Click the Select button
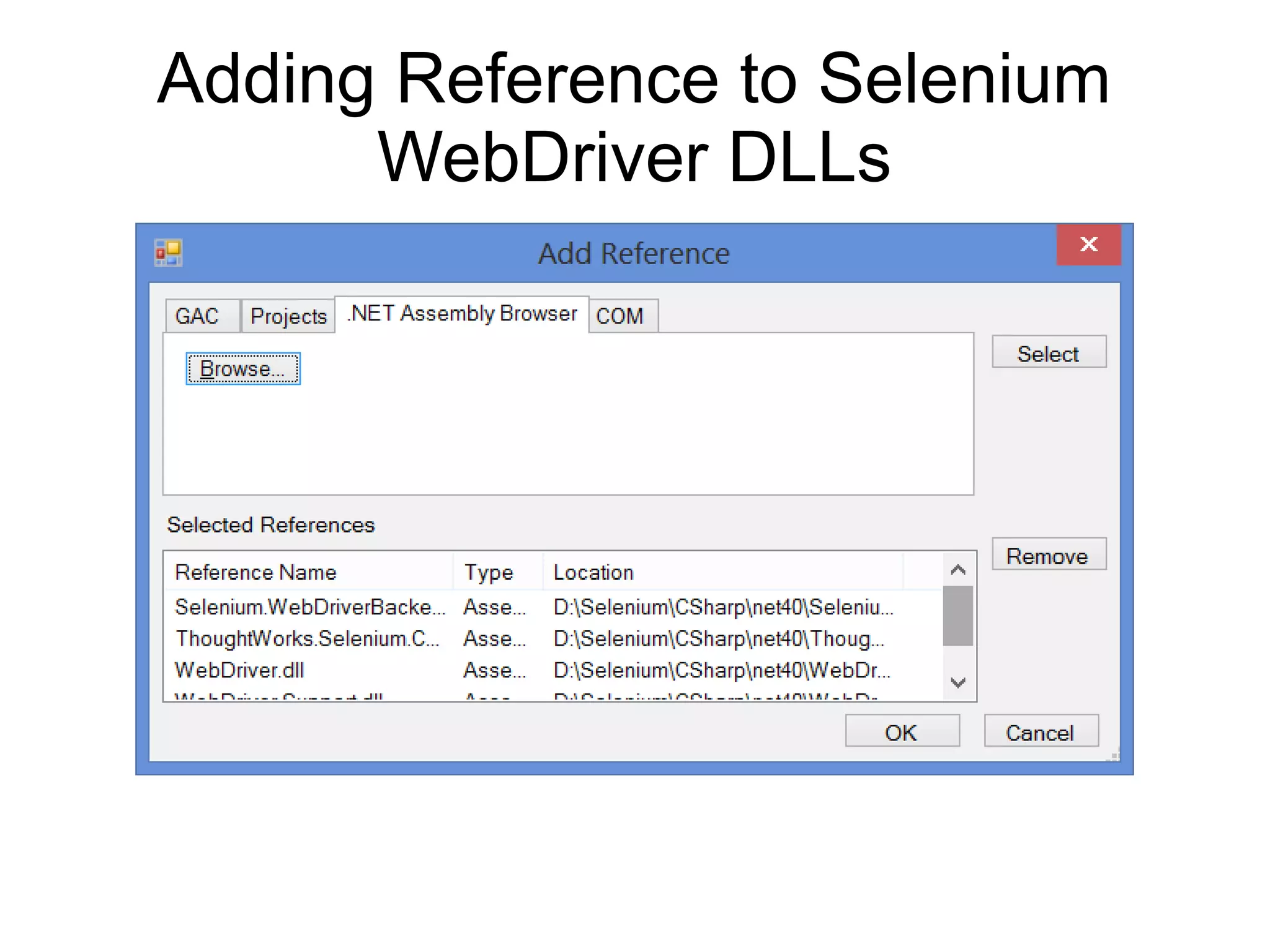 (x=1049, y=352)
